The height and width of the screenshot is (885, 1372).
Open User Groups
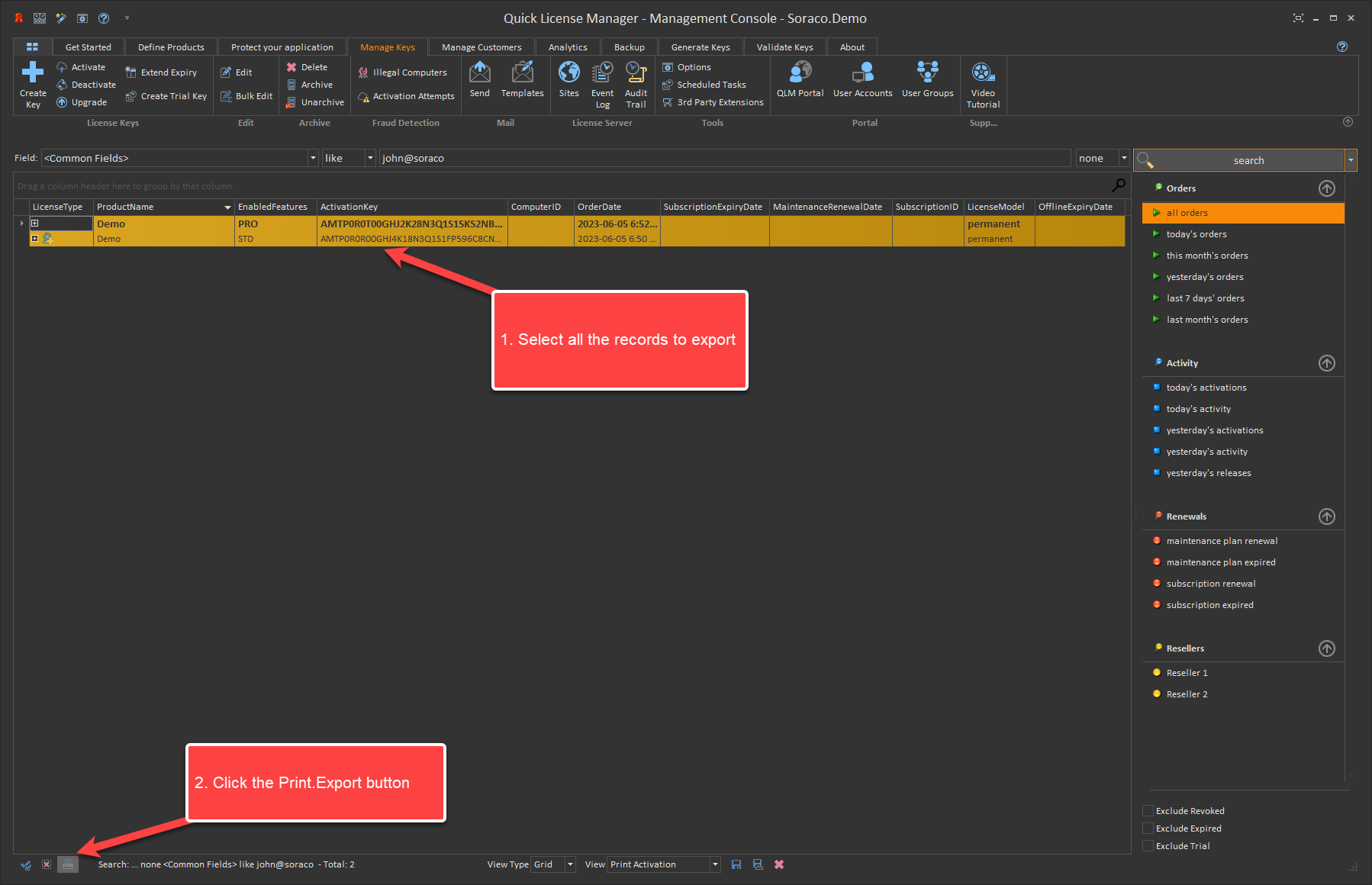pyautogui.click(x=928, y=79)
